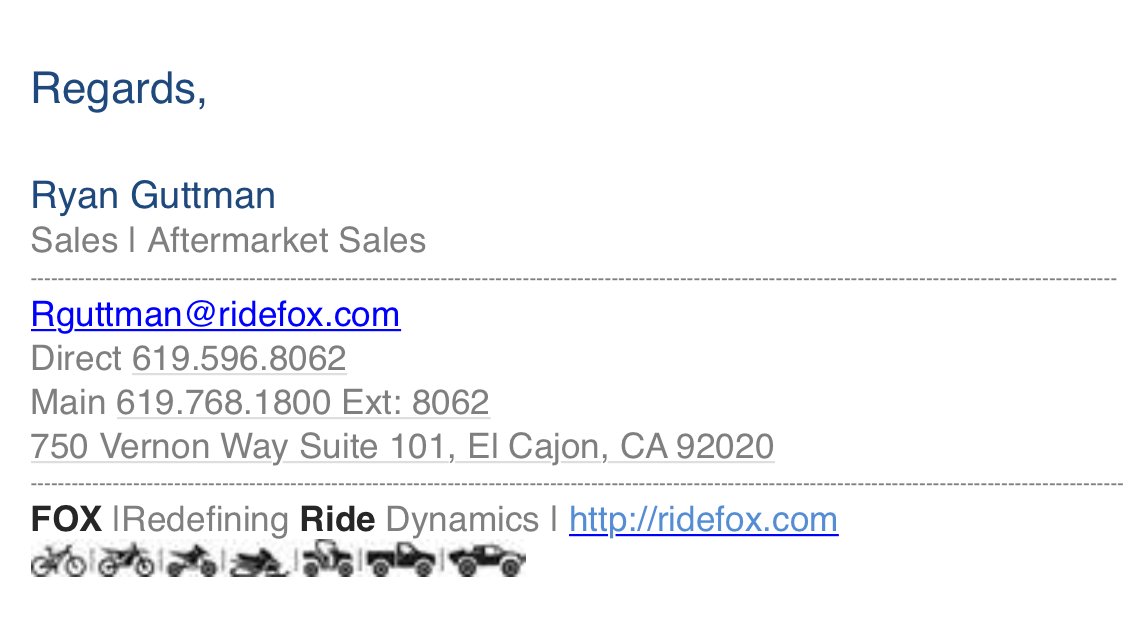Click the bold FOX word
The image size is (1136, 640).
pyautogui.click(x=67, y=520)
